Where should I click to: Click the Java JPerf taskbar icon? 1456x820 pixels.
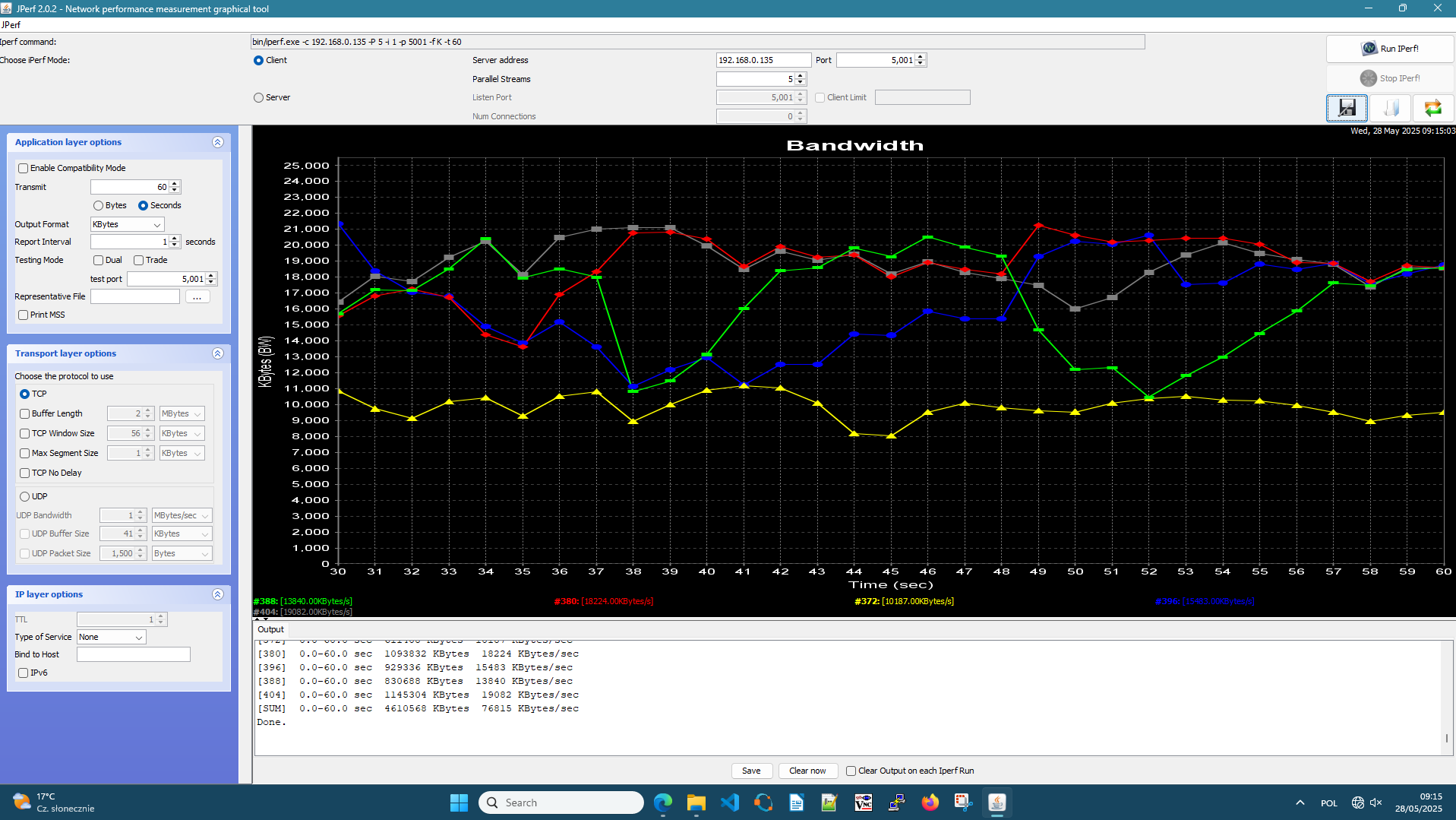coord(997,803)
